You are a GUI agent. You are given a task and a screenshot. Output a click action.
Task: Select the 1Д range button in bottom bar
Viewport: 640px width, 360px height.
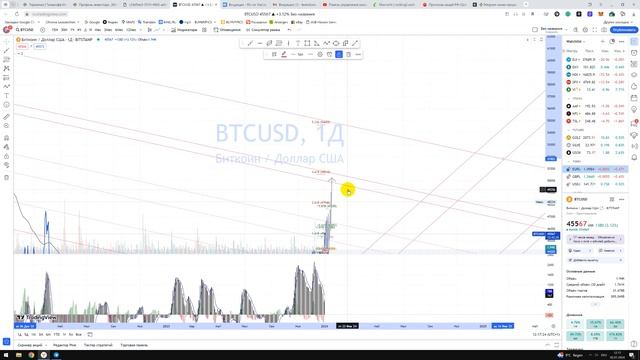19,335
